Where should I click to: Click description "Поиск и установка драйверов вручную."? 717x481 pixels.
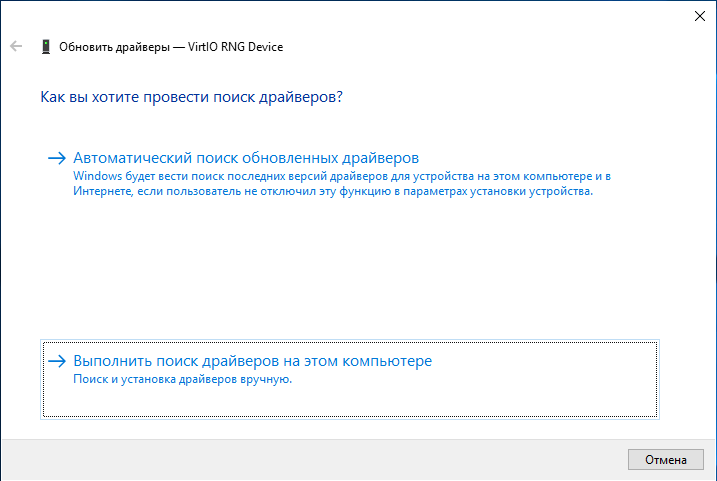click(x=182, y=379)
